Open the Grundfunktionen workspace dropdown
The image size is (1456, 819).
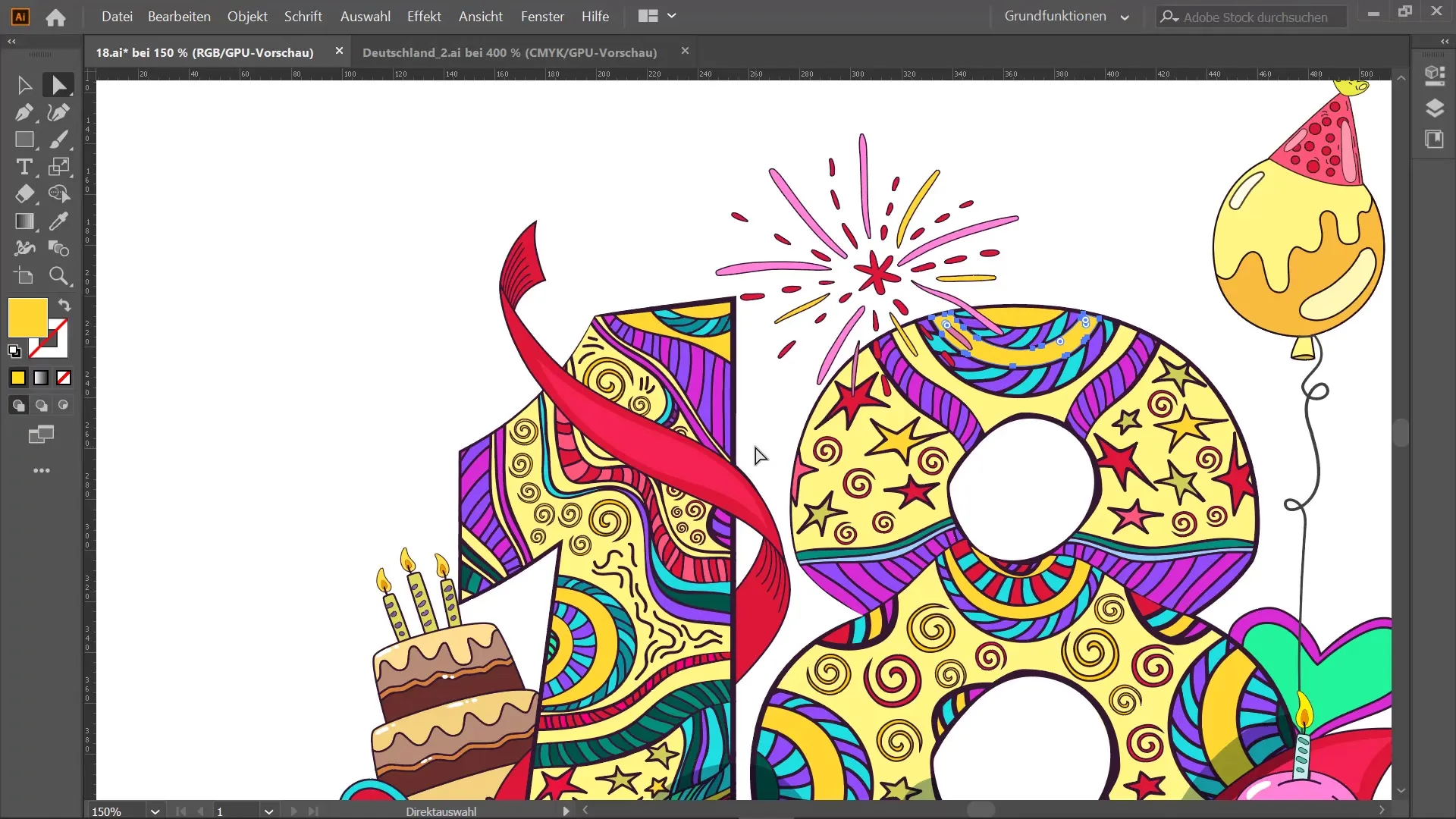(1066, 16)
